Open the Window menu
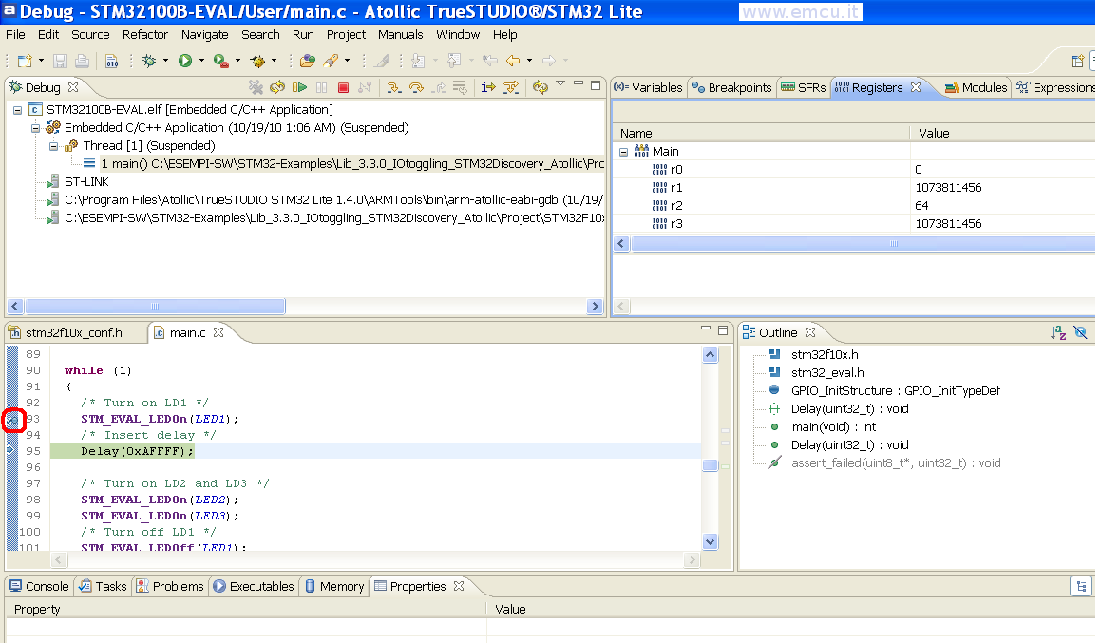Viewport: 1095px width, 643px height. click(458, 34)
